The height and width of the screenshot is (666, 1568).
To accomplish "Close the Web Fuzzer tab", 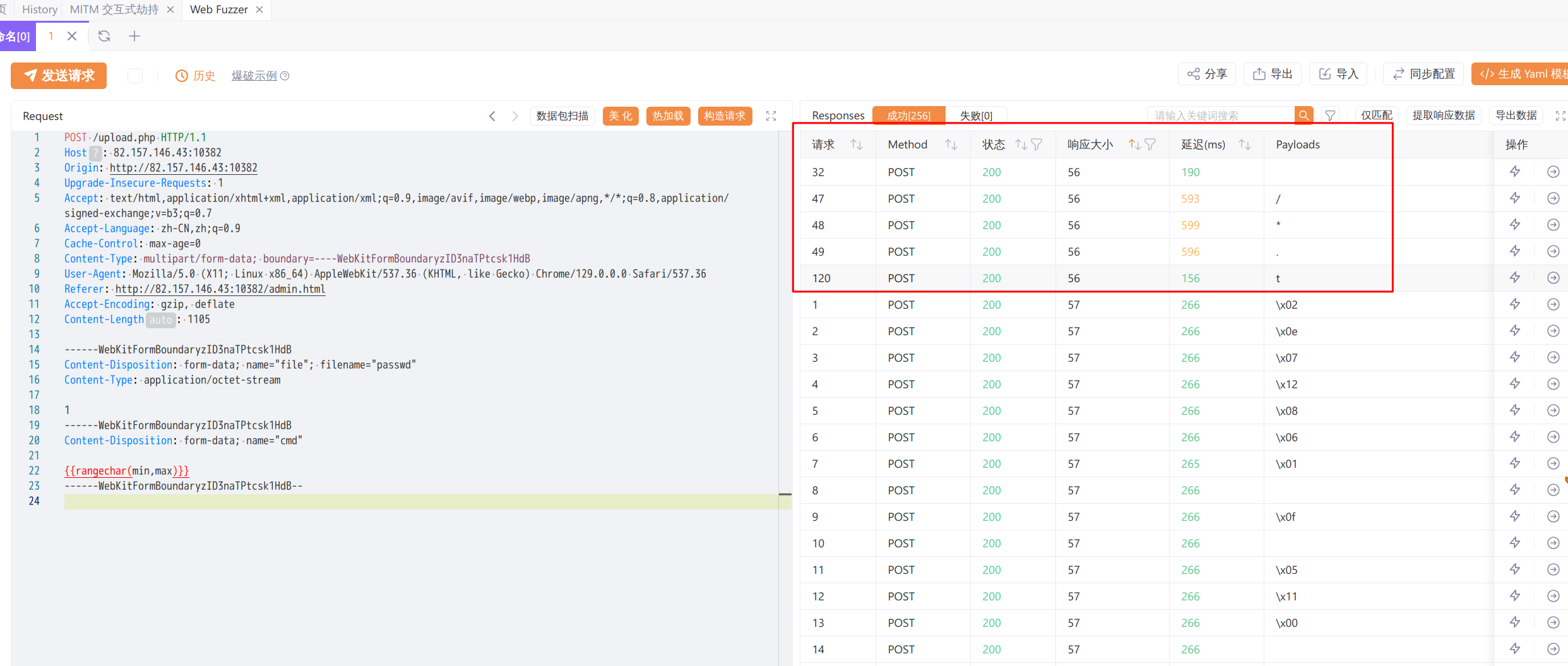I will 259,9.
